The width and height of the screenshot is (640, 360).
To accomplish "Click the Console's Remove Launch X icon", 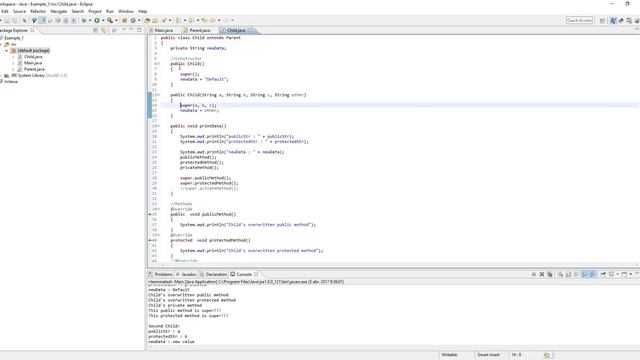I will click(x=542, y=274).
